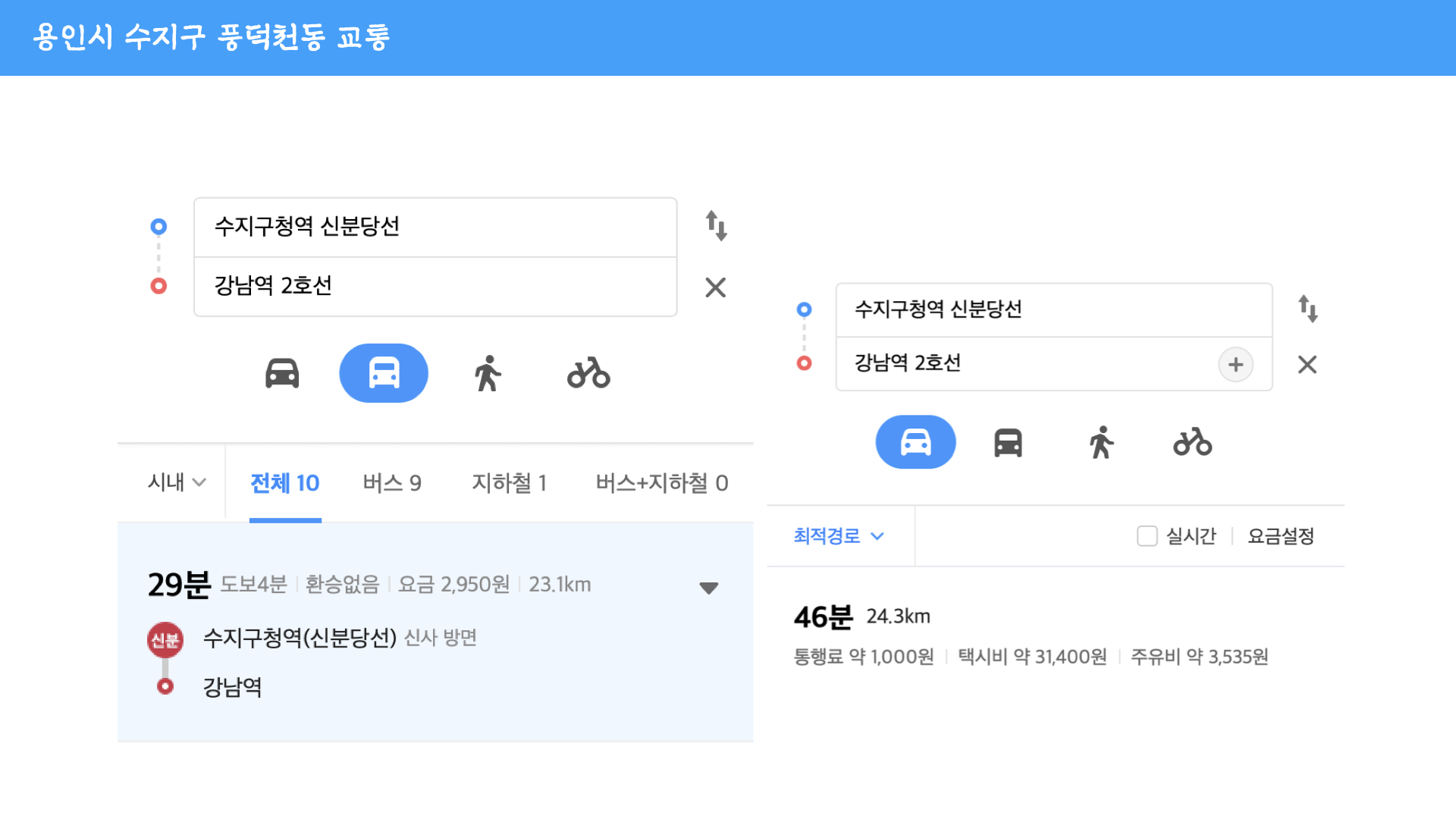
Task: Open the 최적경로 sort dropdown
Action: 839,536
